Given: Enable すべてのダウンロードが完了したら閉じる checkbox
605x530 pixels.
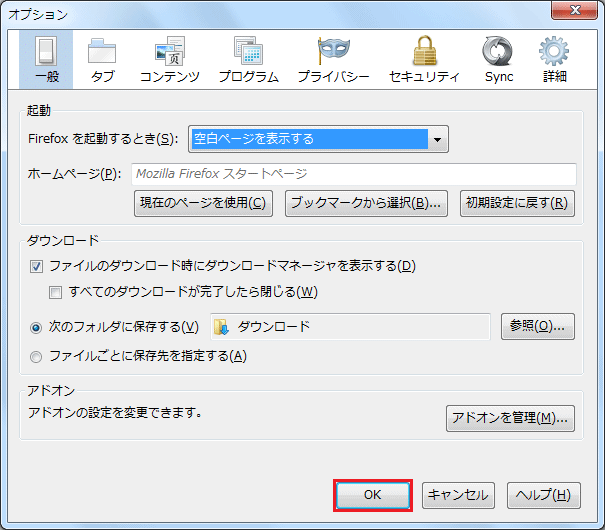Looking at the screenshot, I should click(x=56, y=292).
